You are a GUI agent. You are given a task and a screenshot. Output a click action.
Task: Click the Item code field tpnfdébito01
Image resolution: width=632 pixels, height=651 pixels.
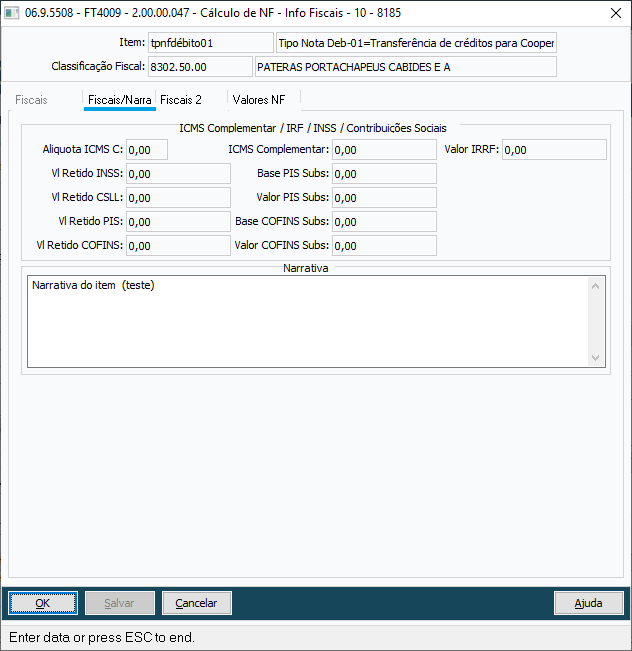pyautogui.click(x=211, y=43)
